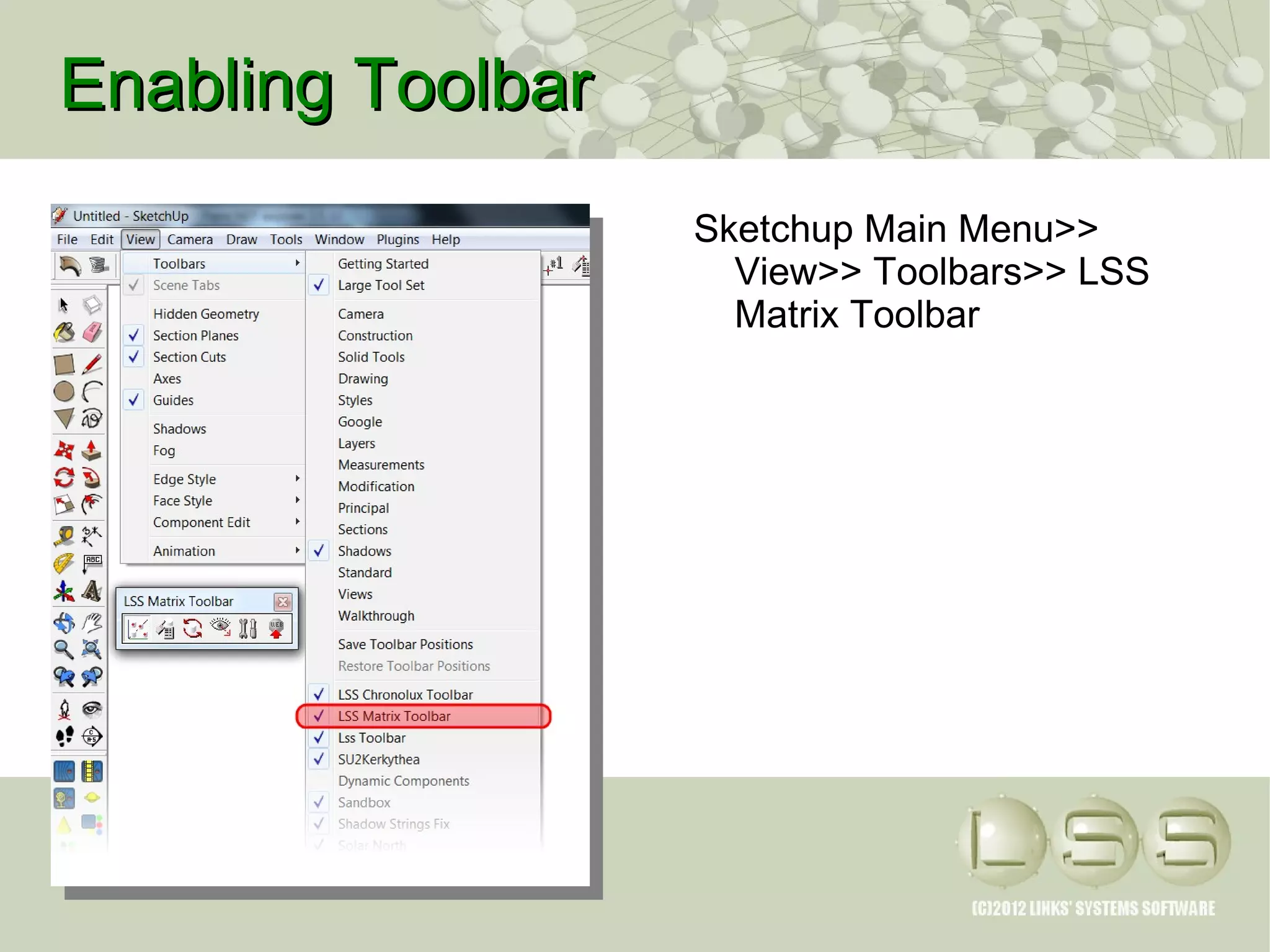Pick the Offset tool
The width and height of the screenshot is (1270, 952).
coord(92,505)
